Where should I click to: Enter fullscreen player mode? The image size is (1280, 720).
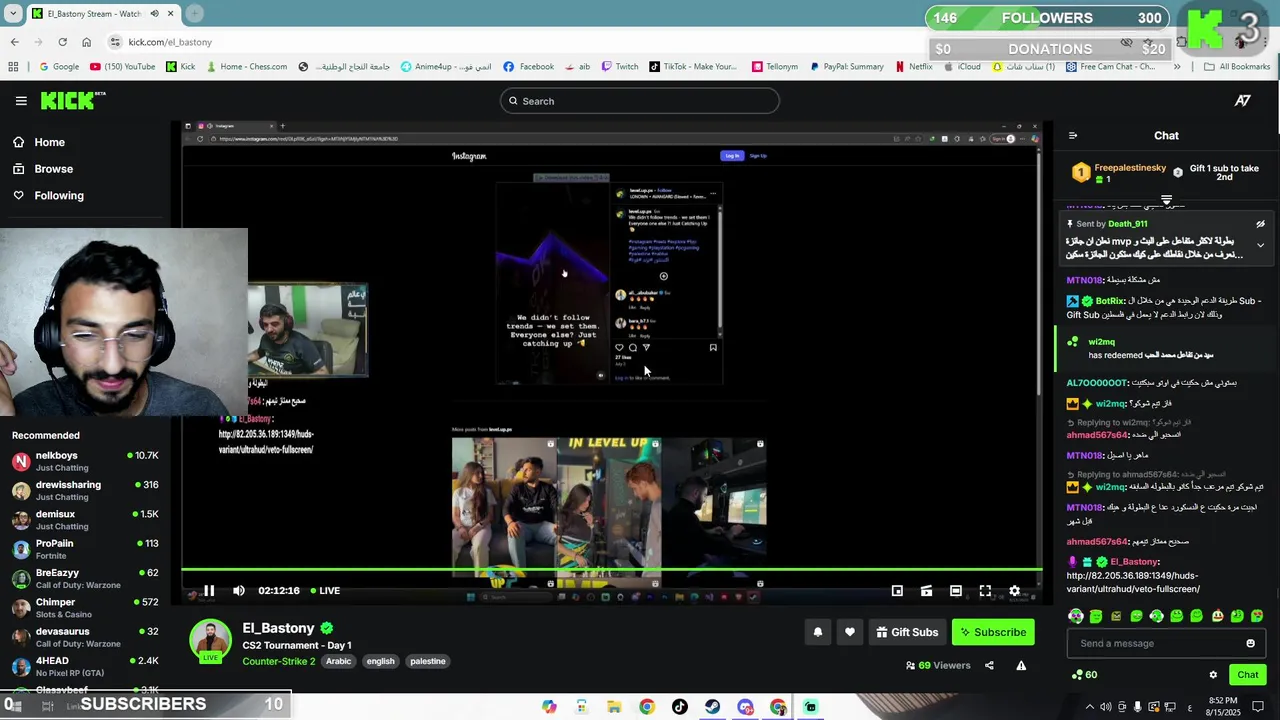click(x=985, y=591)
